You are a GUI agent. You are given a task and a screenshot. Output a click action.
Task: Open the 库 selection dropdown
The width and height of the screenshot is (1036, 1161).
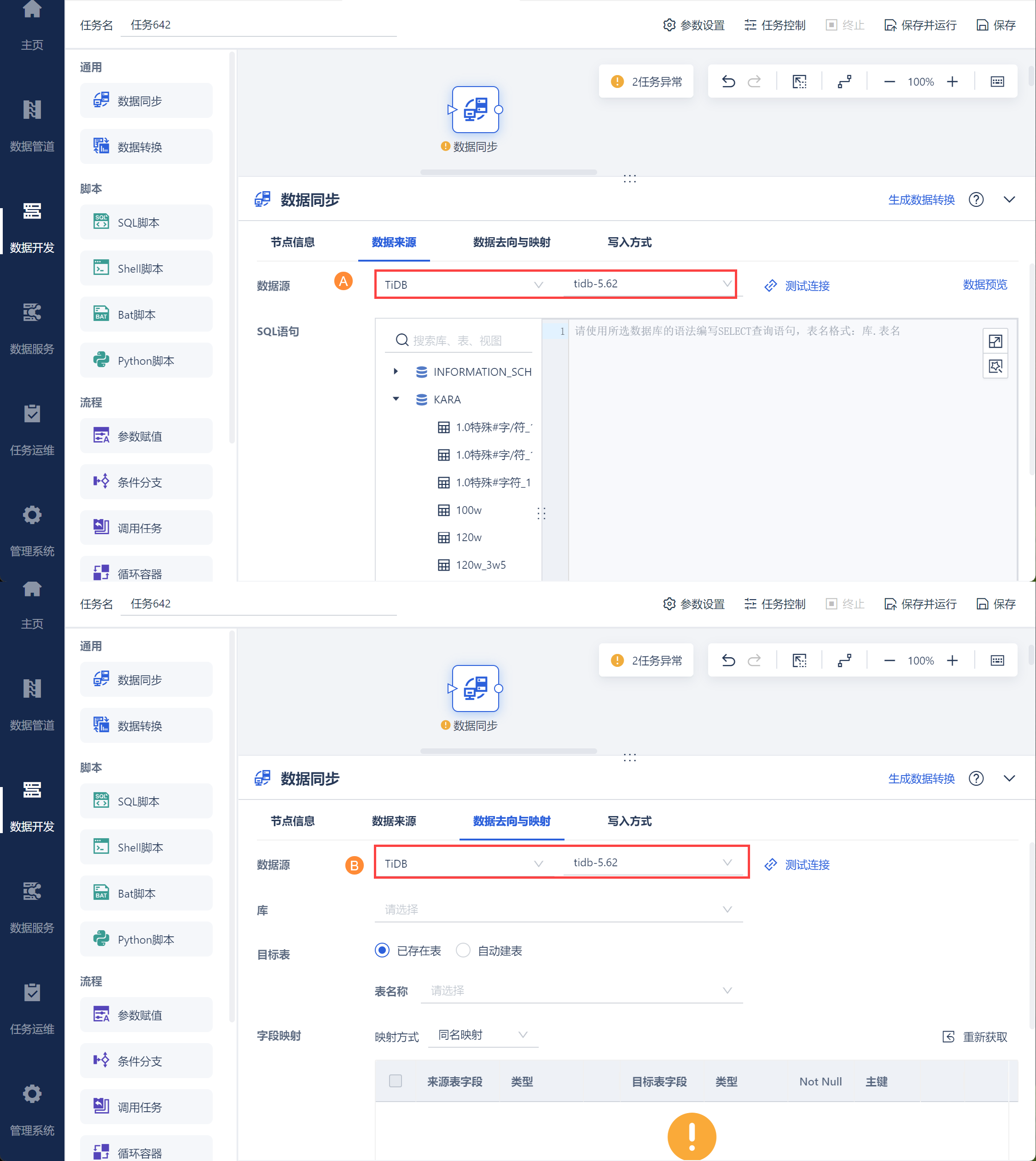(x=558, y=910)
